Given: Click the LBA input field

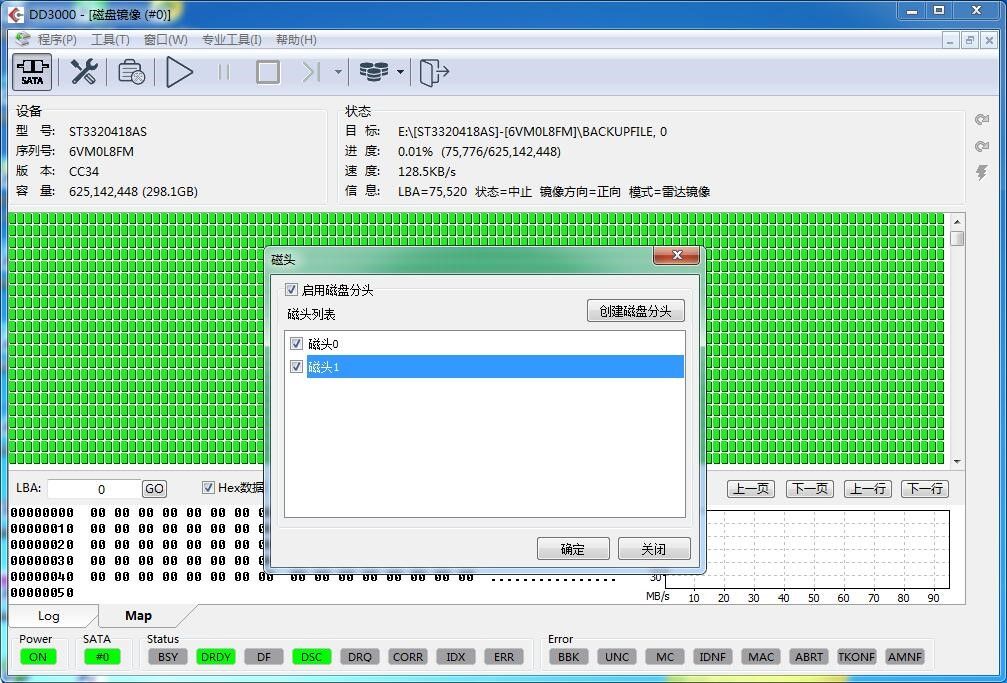Looking at the screenshot, I should click(94, 489).
